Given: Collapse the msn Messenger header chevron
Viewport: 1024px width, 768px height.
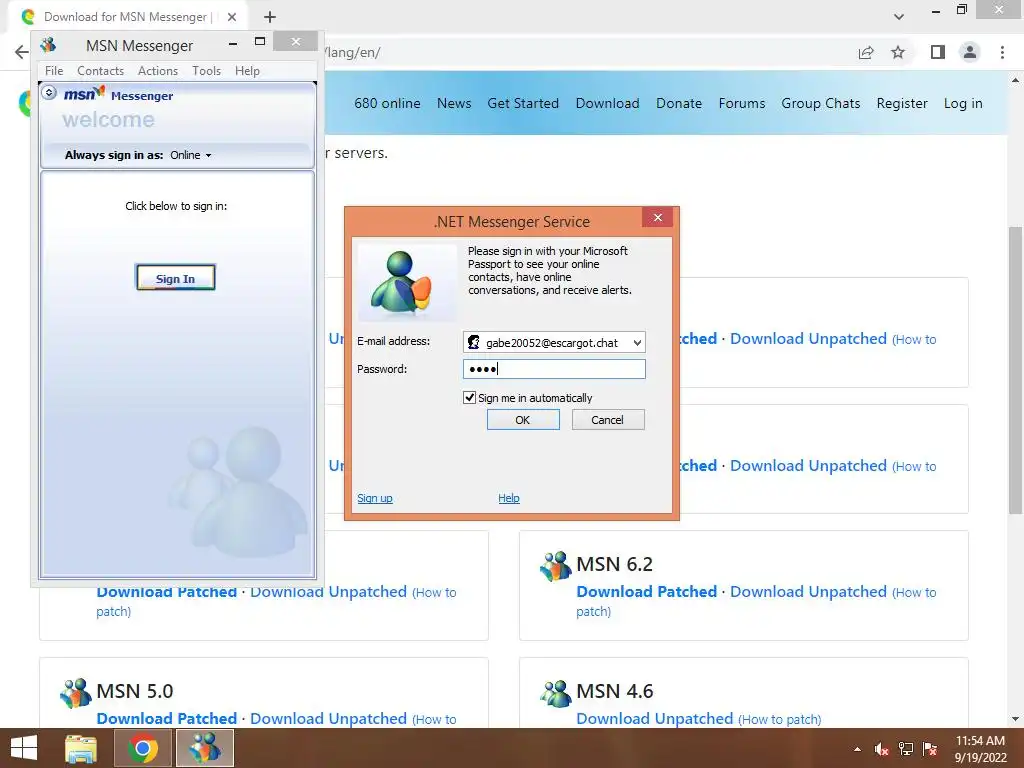Looking at the screenshot, I should click(49, 93).
